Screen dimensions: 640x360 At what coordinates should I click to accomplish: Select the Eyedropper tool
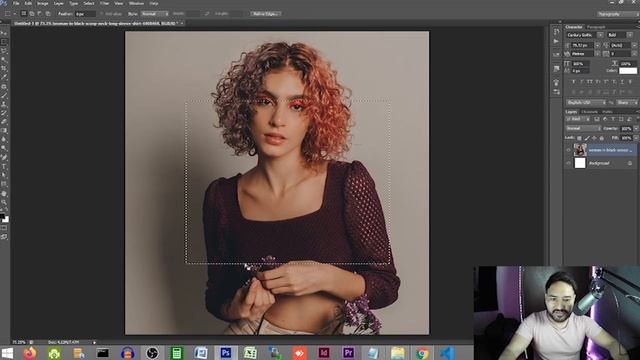pos(4,77)
